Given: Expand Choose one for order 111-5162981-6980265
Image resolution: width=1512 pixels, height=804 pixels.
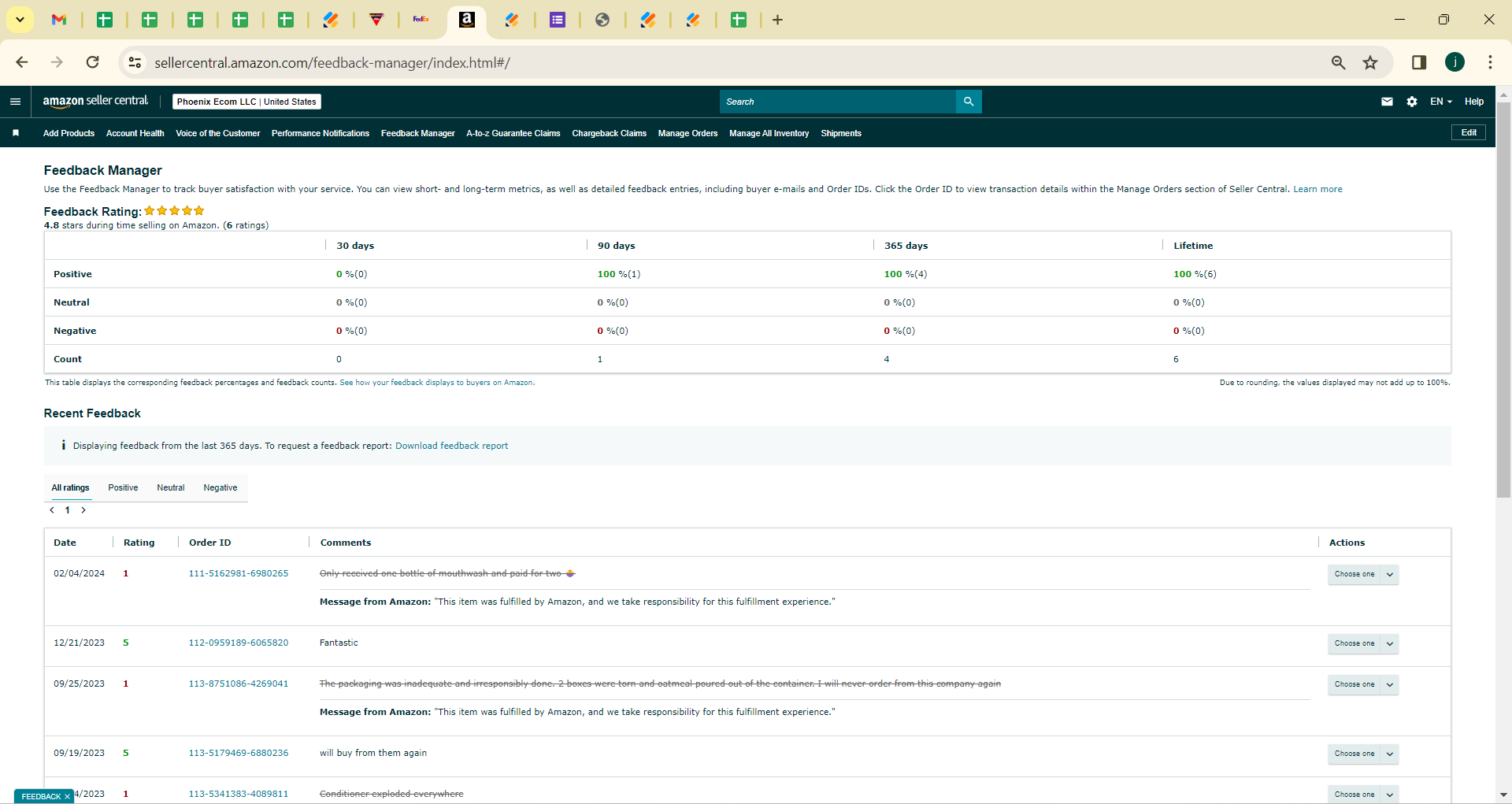Looking at the screenshot, I should tap(1362, 574).
